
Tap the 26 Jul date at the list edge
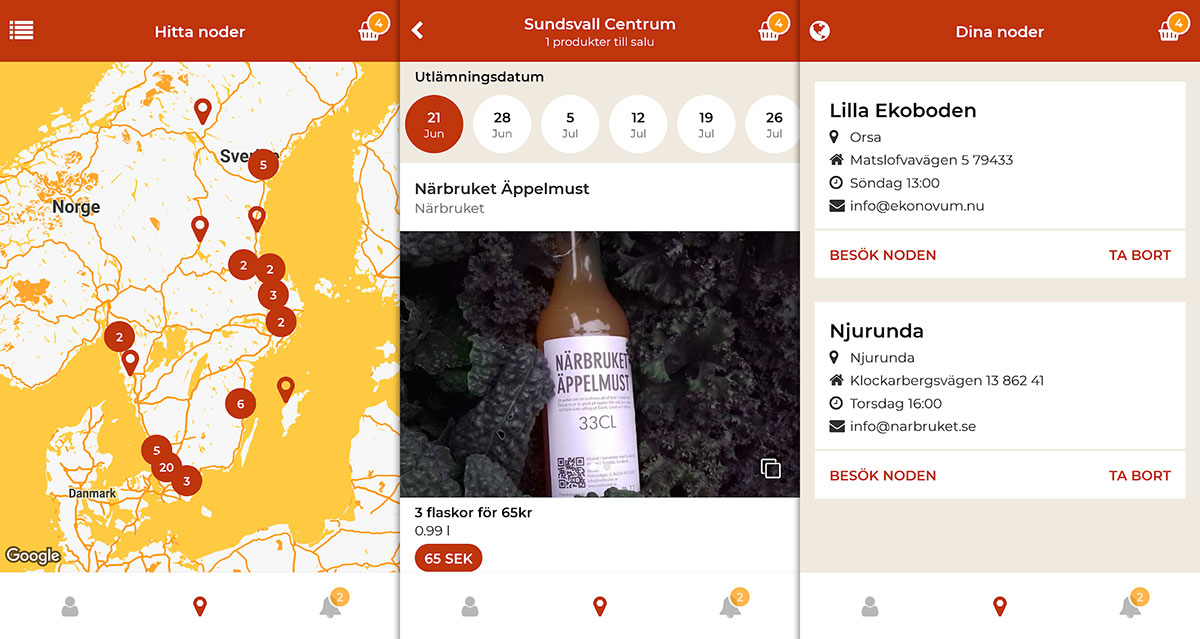click(772, 124)
